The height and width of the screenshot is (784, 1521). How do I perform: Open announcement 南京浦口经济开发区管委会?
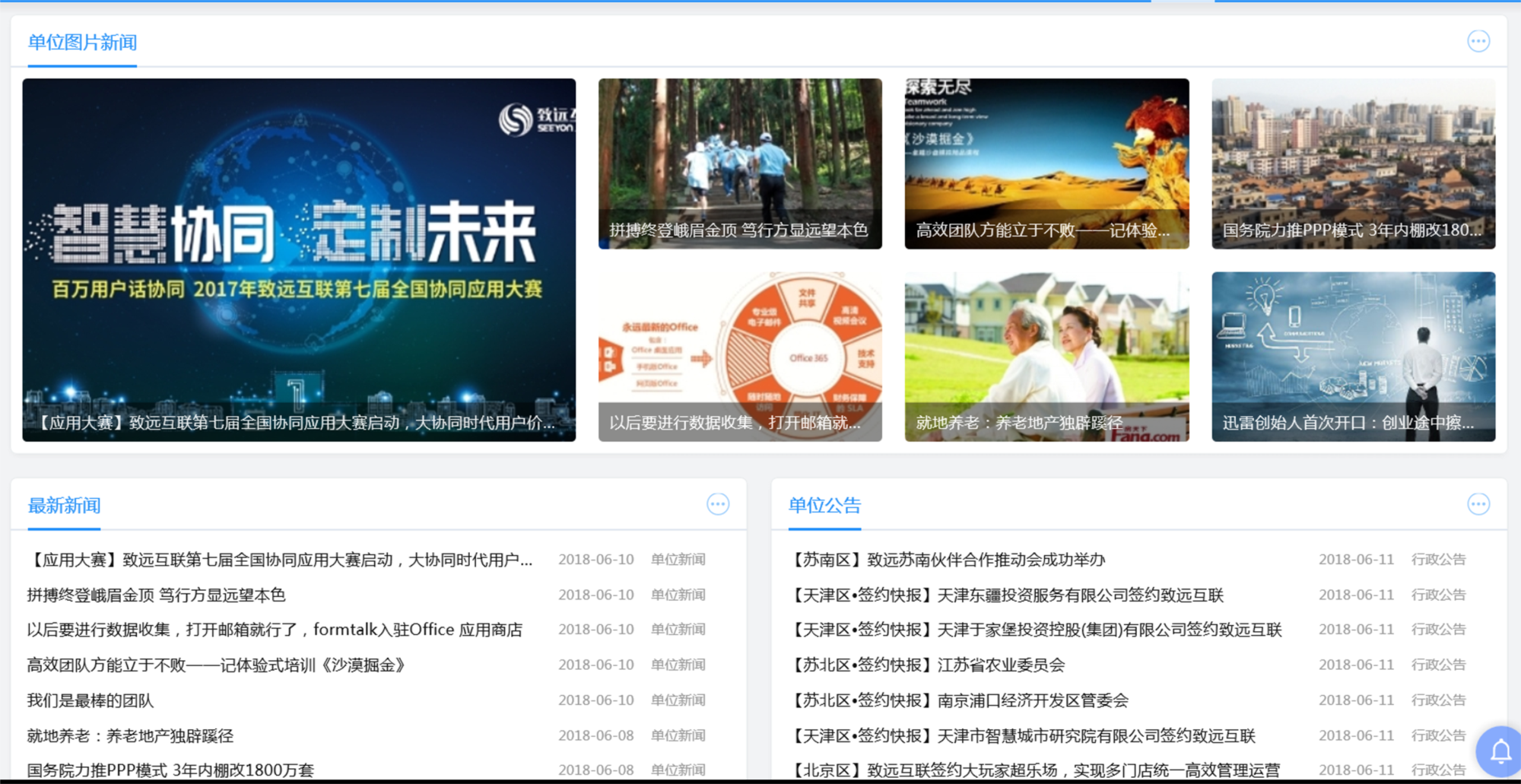(958, 700)
